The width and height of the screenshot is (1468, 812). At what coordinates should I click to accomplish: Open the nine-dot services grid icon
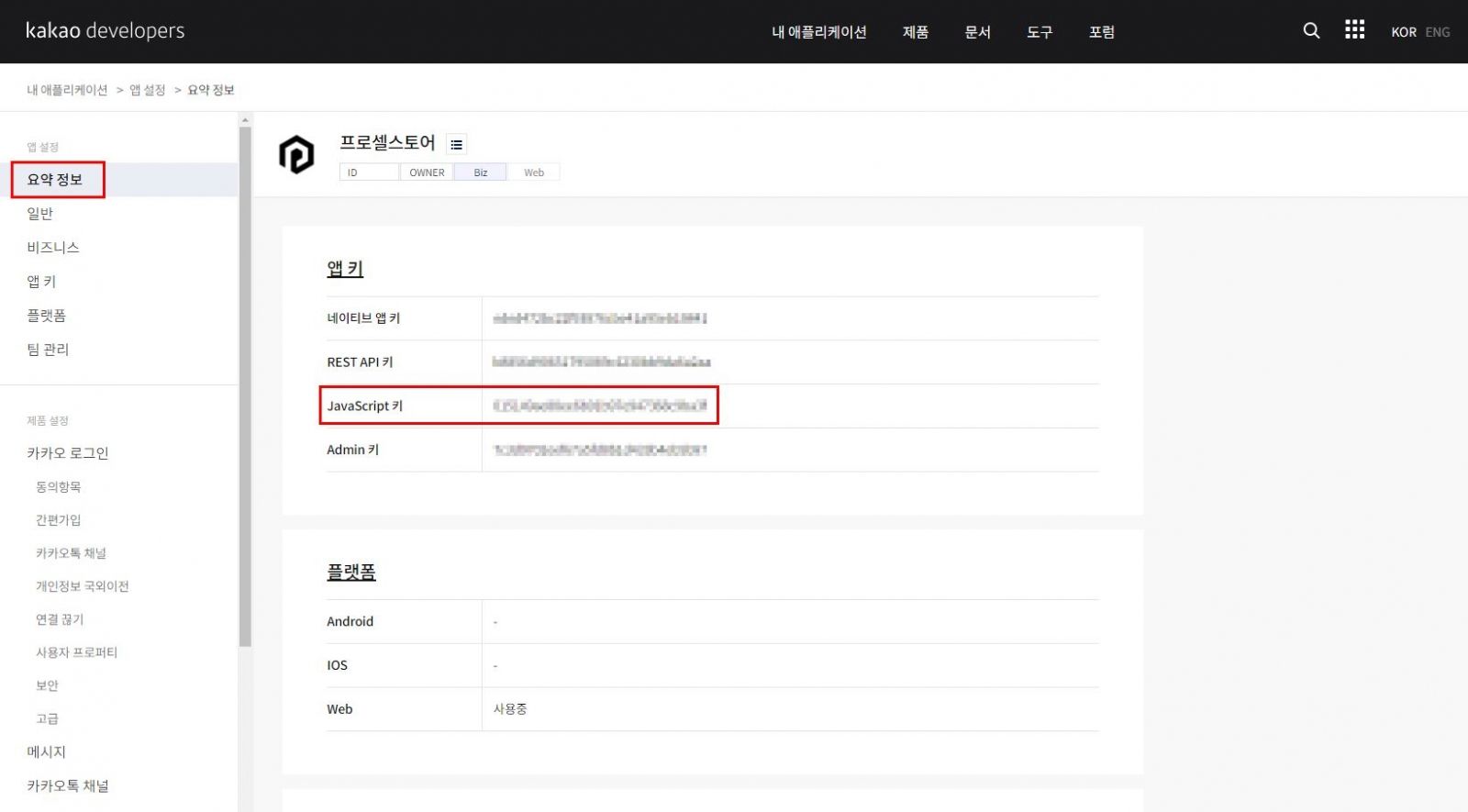(x=1354, y=30)
